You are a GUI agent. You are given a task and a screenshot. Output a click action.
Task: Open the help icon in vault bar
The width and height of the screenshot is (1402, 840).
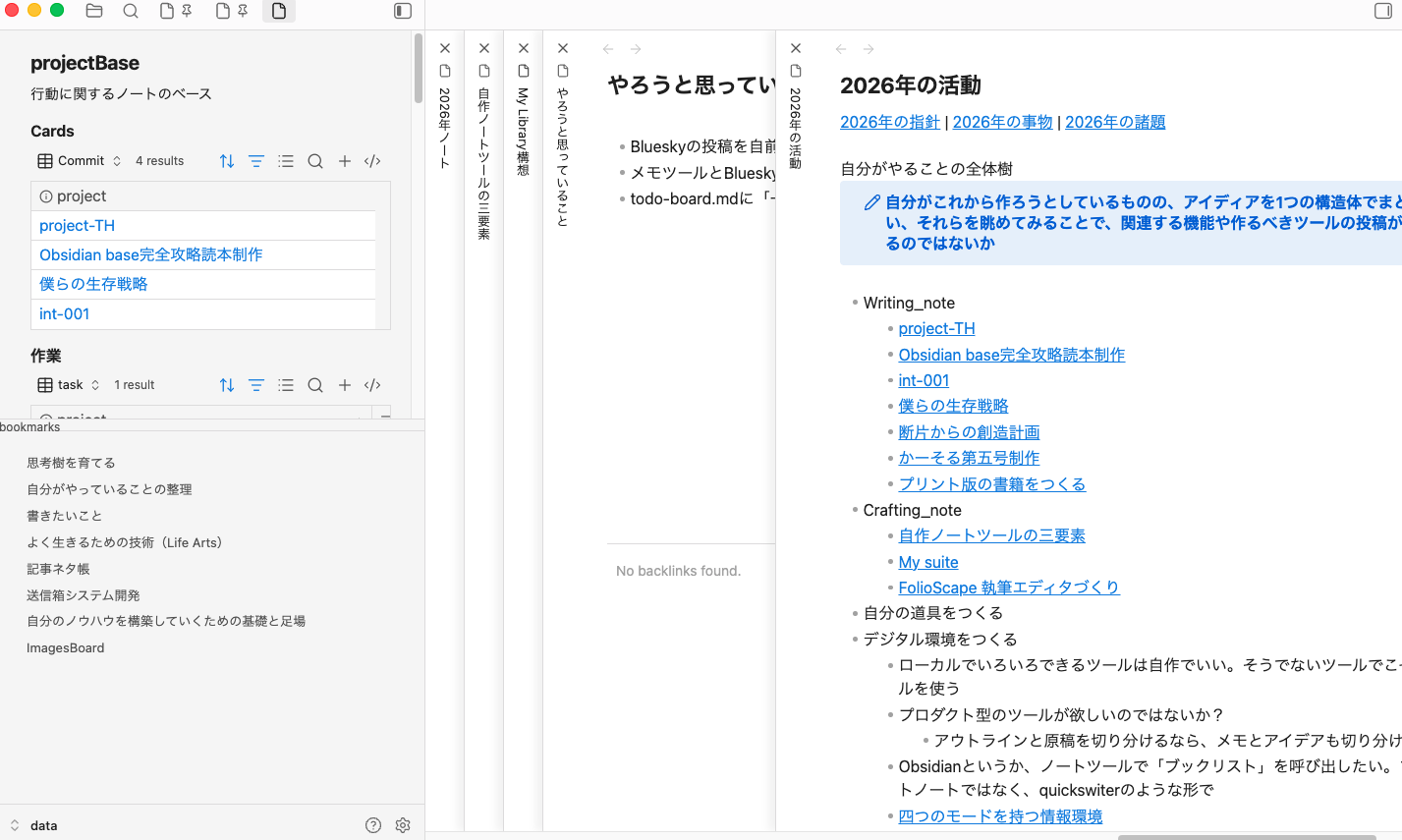click(x=373, y=825)
